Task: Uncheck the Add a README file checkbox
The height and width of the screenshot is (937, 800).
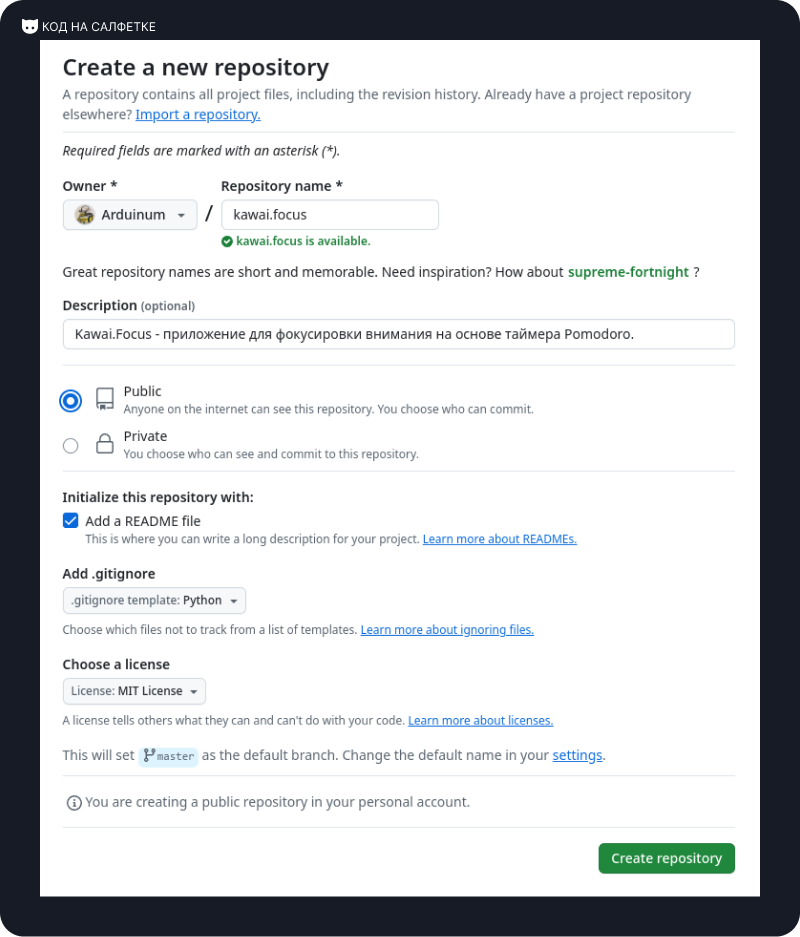Action: click(71, 520)
